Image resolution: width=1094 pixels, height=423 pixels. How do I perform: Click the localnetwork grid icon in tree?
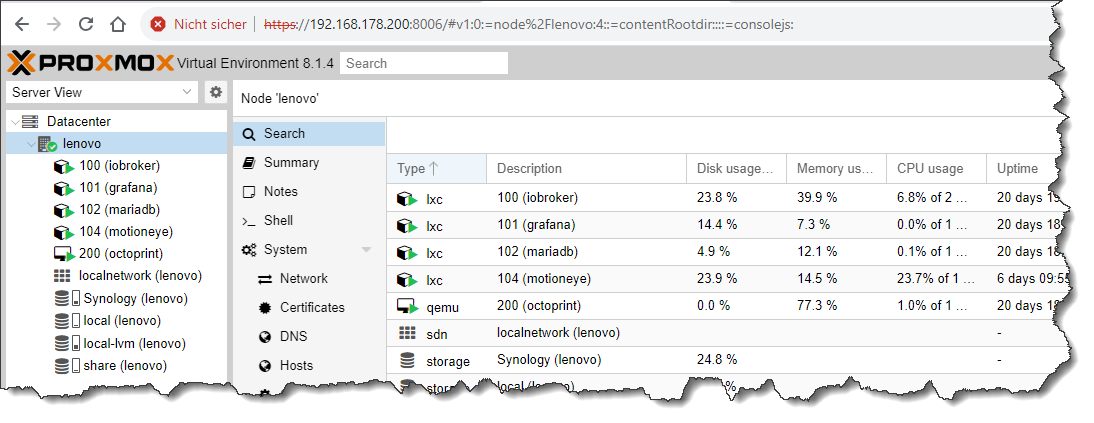coord(63,276)
